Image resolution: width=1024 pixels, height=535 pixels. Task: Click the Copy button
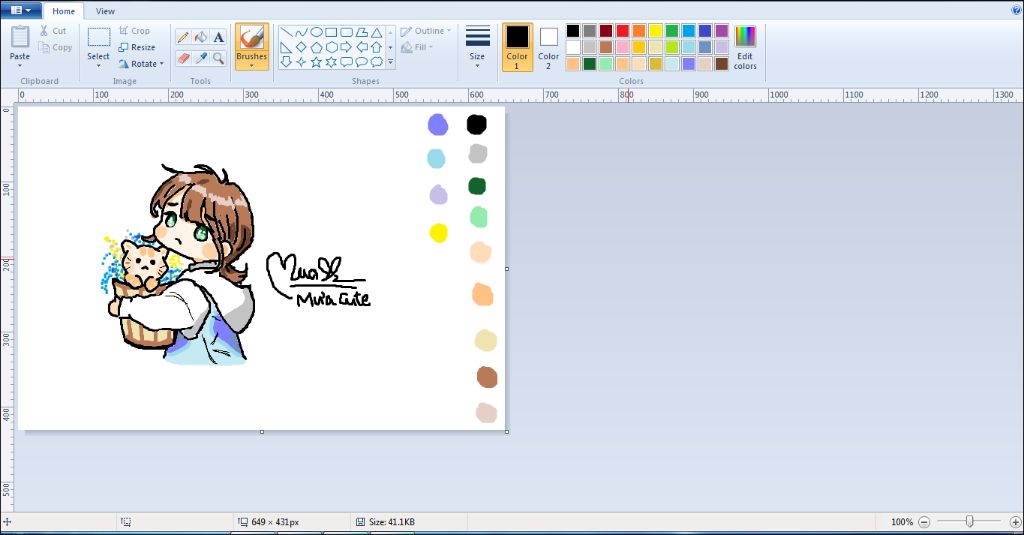55,47
